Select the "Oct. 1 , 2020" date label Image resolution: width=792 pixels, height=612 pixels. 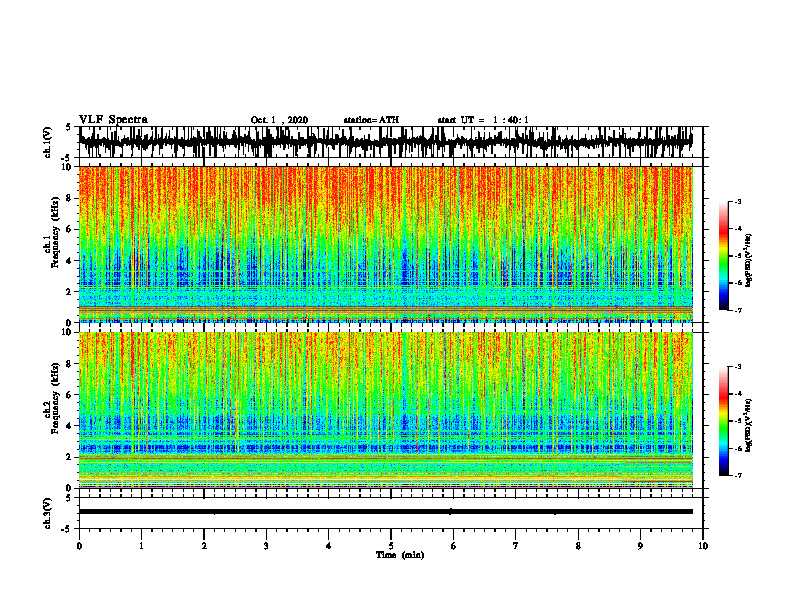point(279,120)
